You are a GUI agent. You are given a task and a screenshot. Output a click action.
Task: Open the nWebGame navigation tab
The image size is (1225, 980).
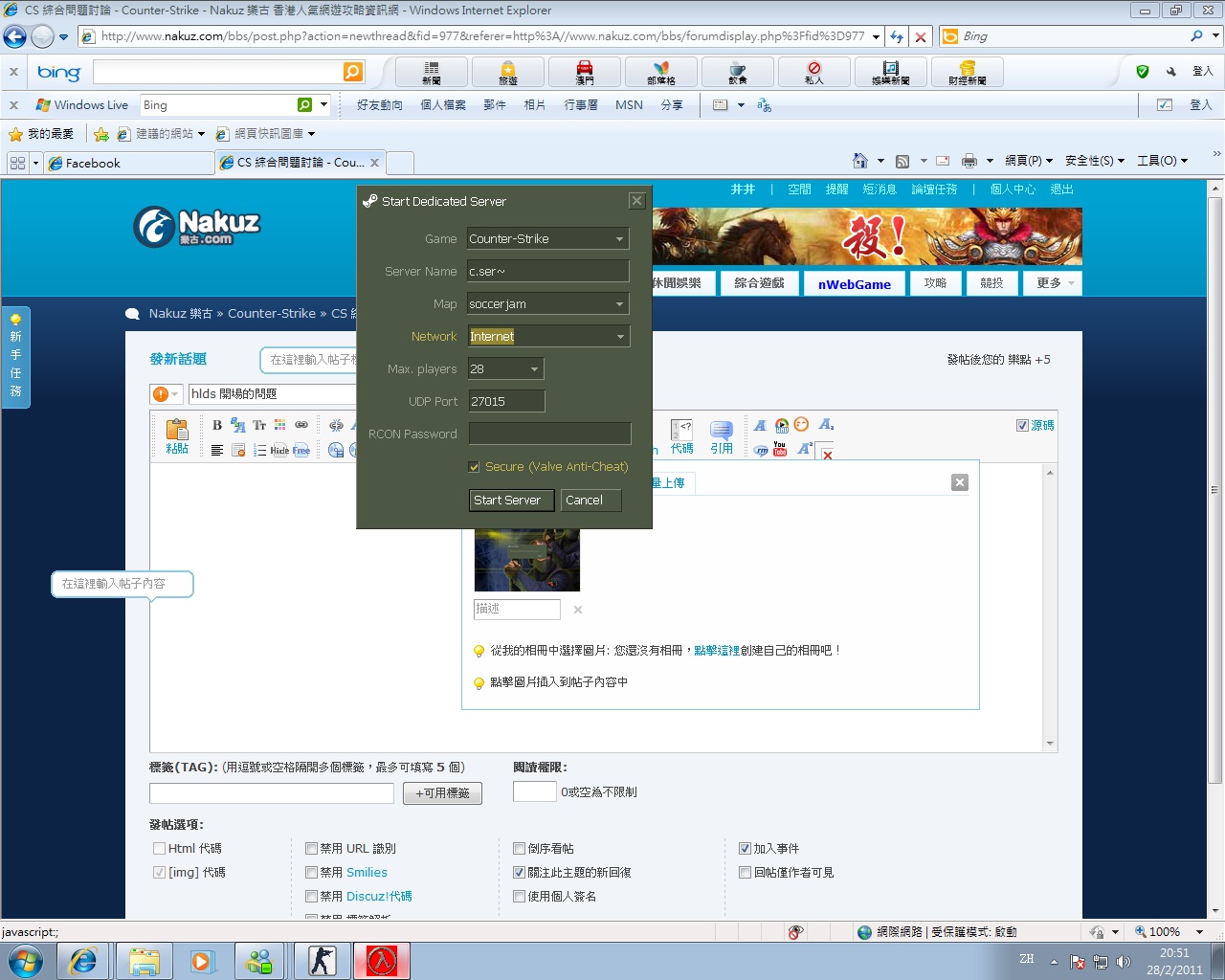[854, 284]
